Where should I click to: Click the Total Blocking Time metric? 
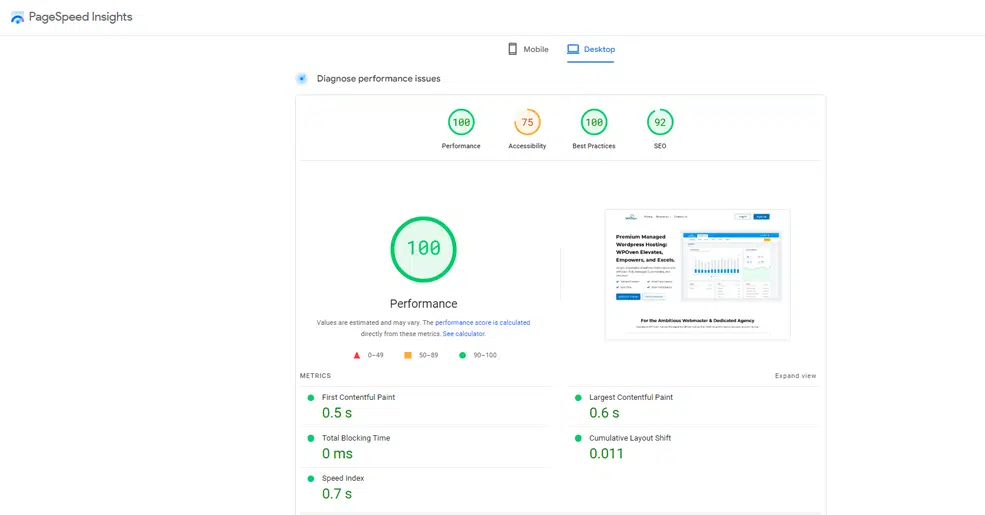click(x=356, y=438)
